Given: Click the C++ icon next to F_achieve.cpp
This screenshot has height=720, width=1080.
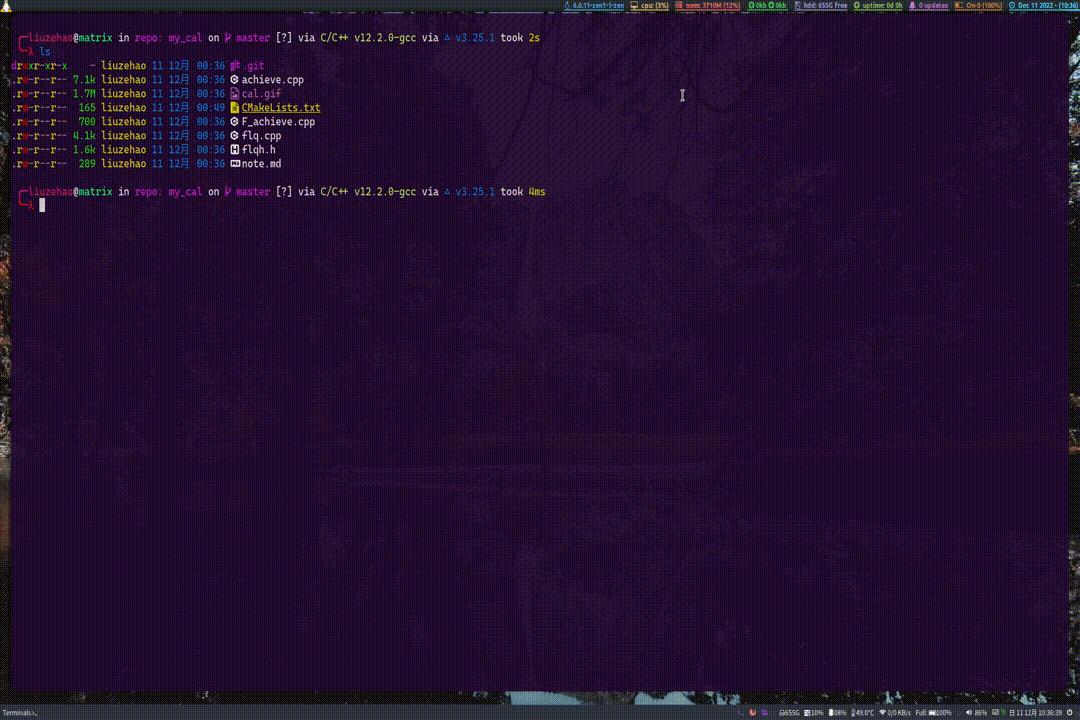Looking at the screenshot, I should point(234,121).
